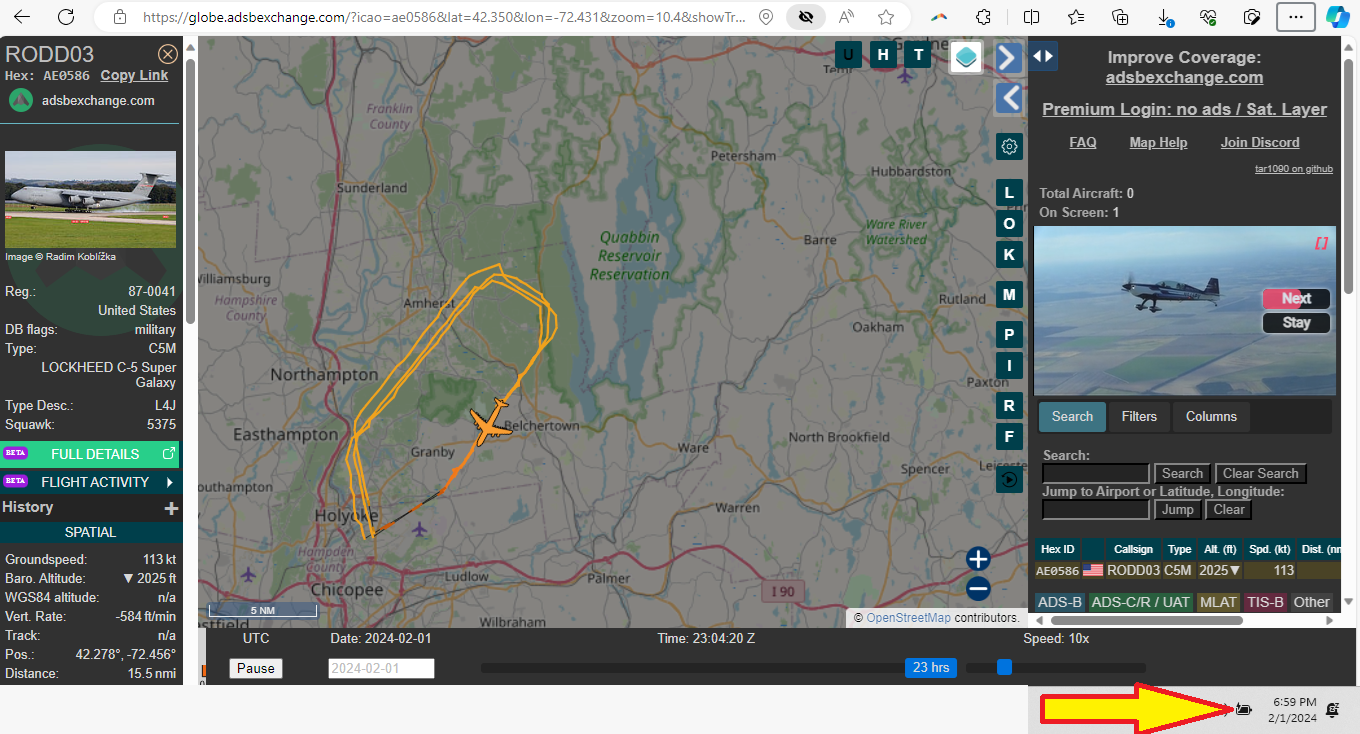Screen dimensions: 1360x734
Task: Toggle the P map button
Action: tap(1009, 335)
